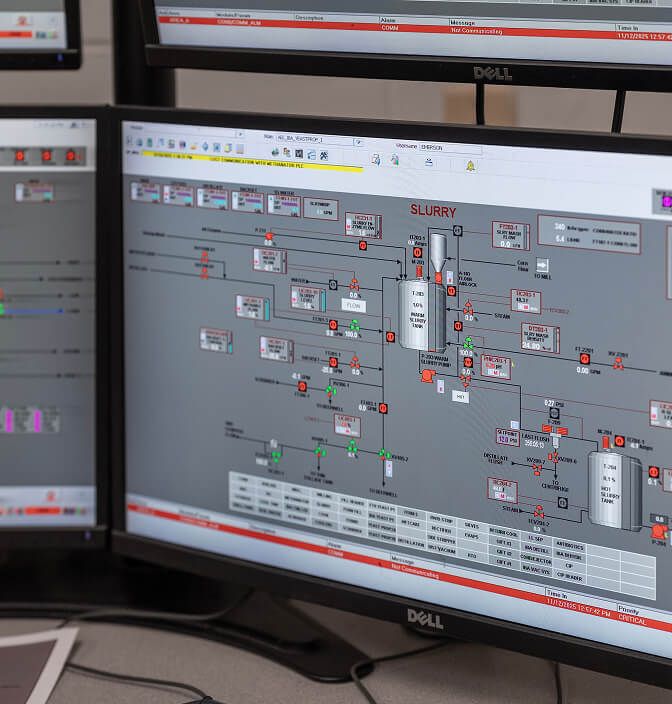This screenshot has width=672, height=704.
Task: Open the DT203-1 slurry mash density faceplate
Action: point(540,337)
